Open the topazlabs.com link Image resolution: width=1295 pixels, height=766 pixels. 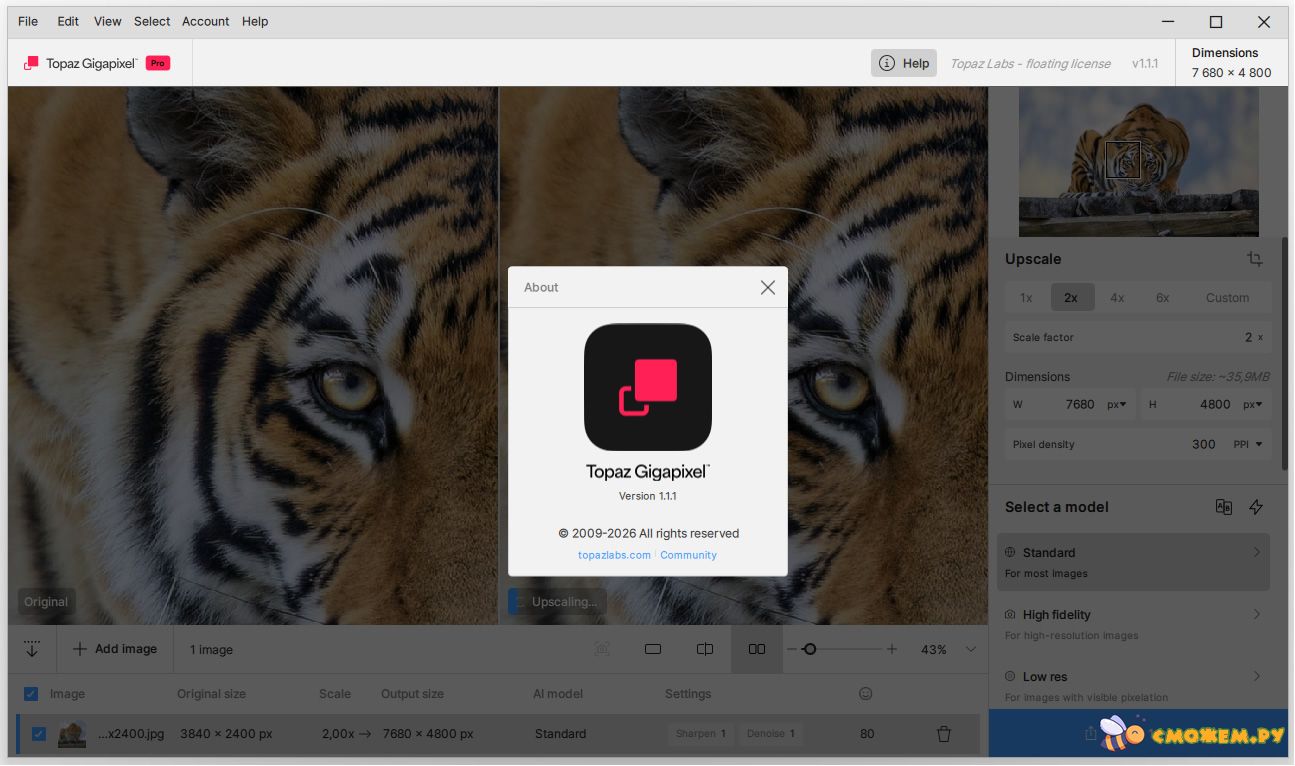[614, 555]
